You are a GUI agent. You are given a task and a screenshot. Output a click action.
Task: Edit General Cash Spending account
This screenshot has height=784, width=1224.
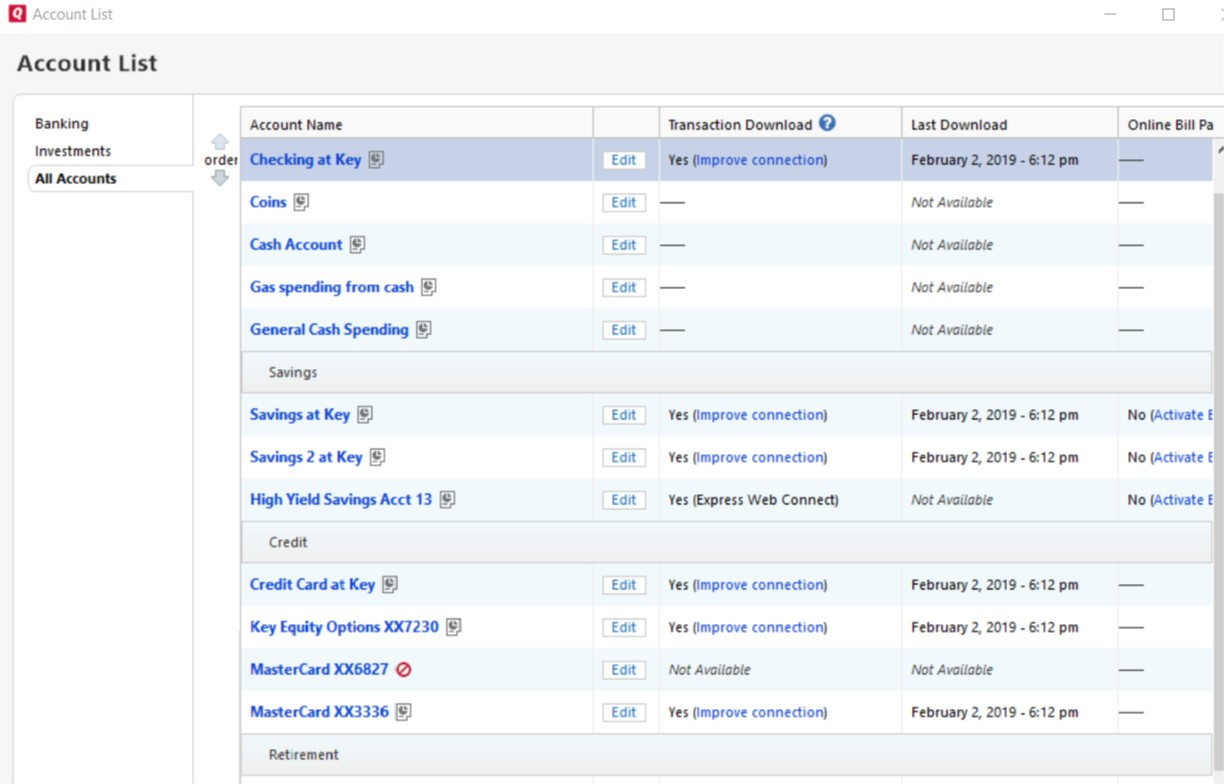pos(624,330)
